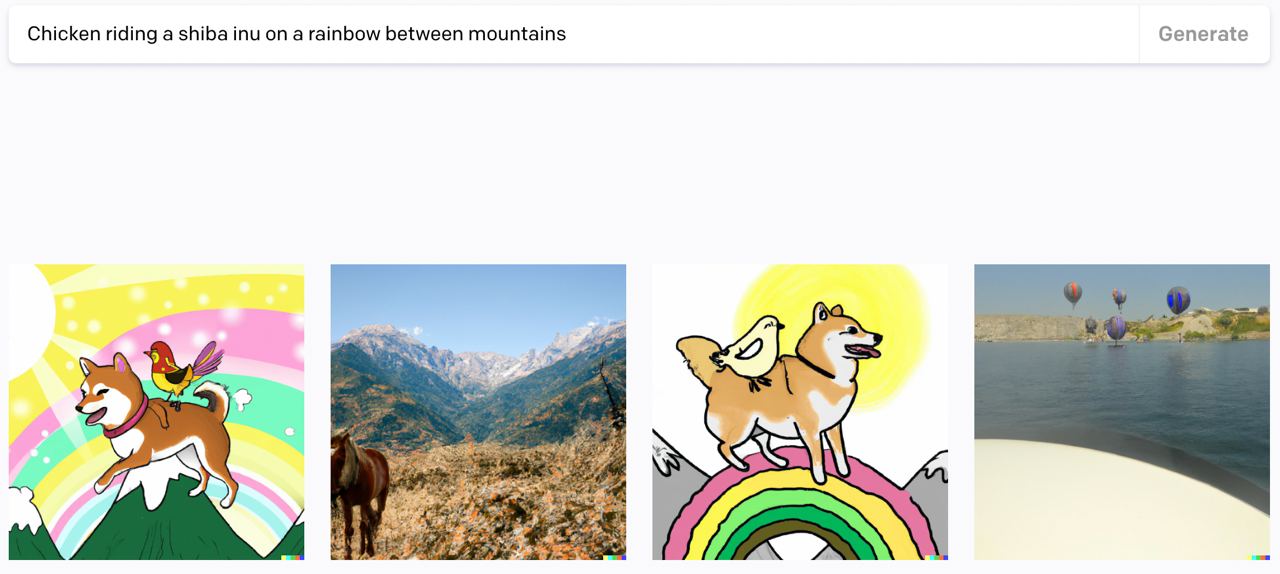This screenshot has height=574, width=1280.
Task: Open the hand-drawn shiba on rainbow image
Action: tap(800, 412)
